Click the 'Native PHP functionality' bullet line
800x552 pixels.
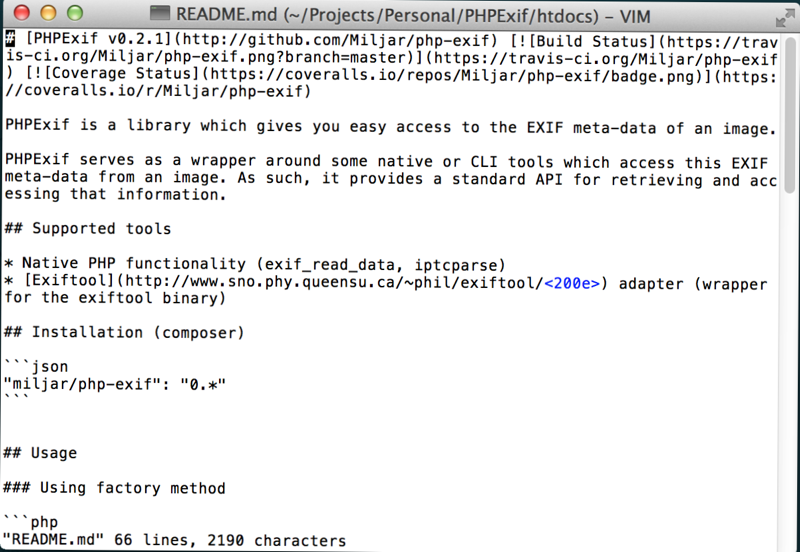click(x=255, y=264)
